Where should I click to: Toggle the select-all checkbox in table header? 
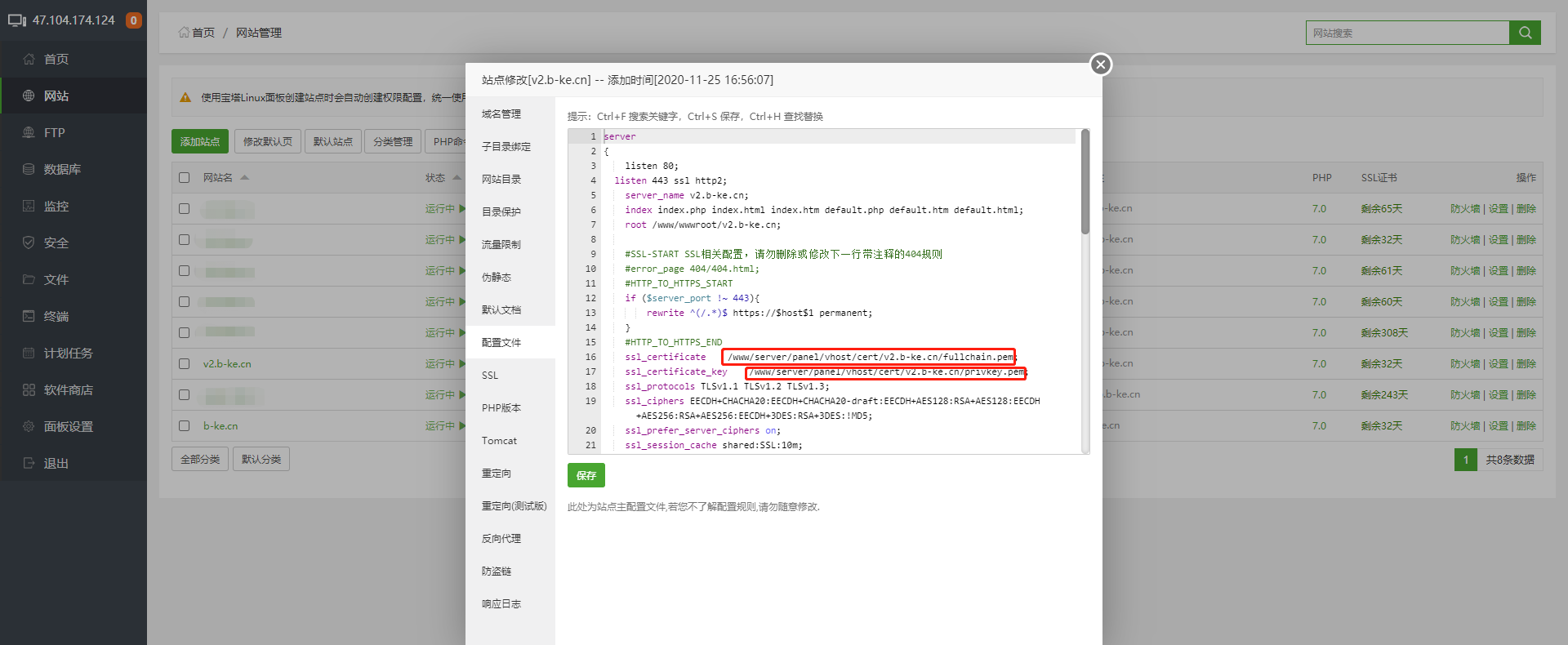(185, 178)
